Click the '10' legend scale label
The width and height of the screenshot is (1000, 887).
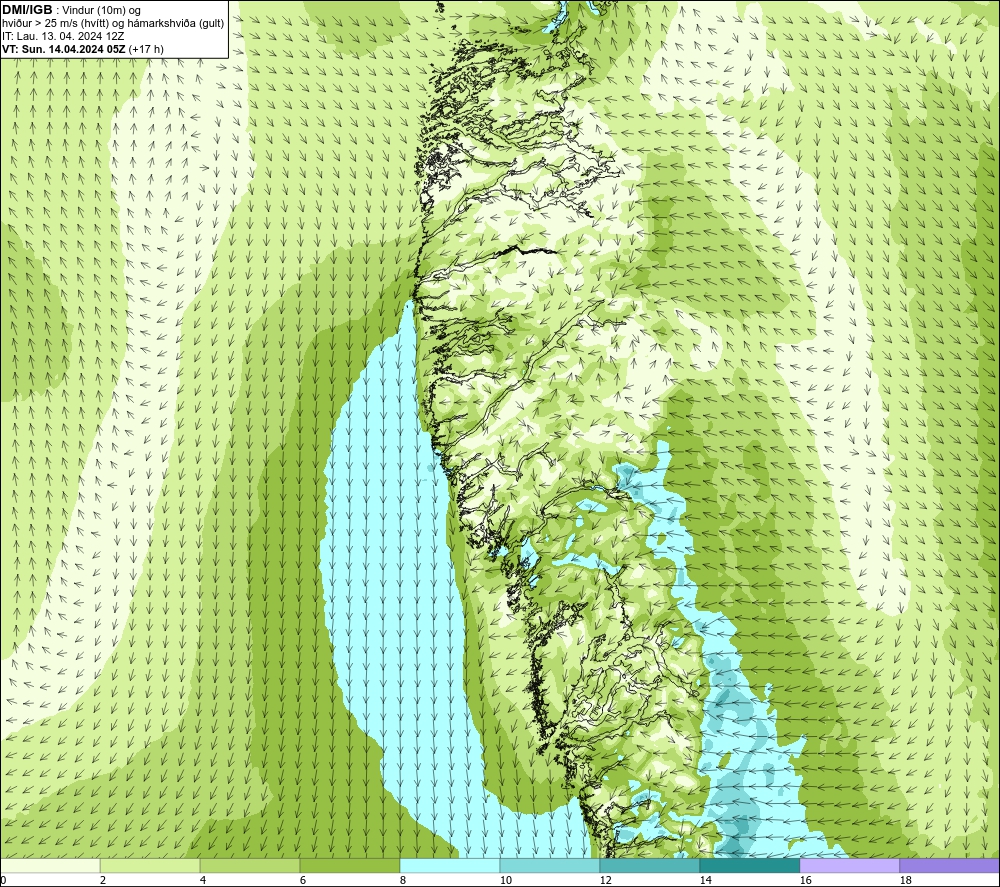(505, 880)
